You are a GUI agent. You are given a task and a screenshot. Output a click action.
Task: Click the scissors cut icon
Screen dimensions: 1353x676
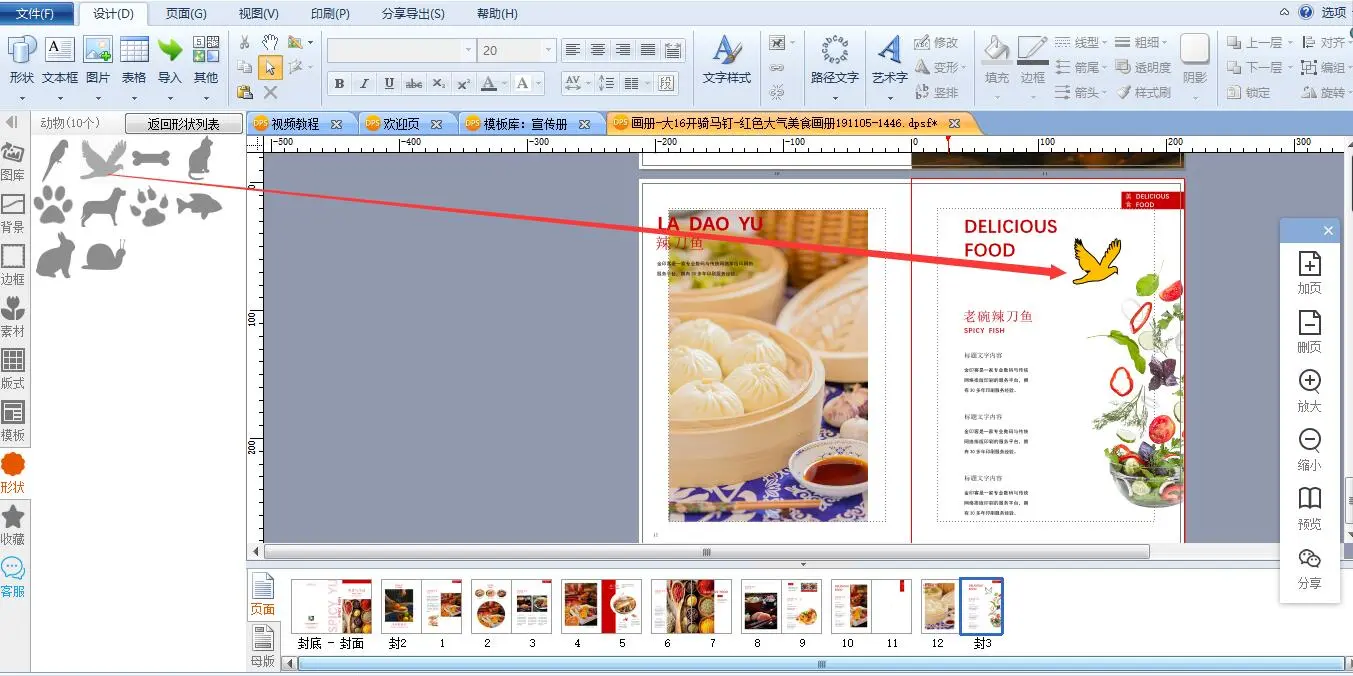(245, 42)
